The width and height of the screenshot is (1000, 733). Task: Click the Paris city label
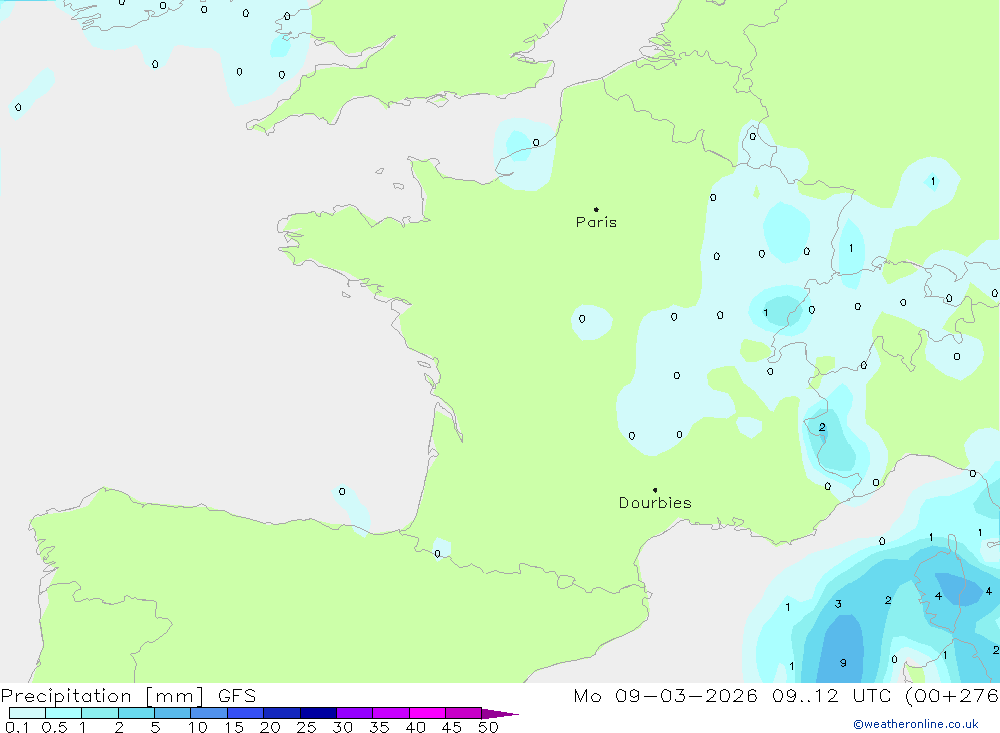pyautogui.click(x=596, y=222)
